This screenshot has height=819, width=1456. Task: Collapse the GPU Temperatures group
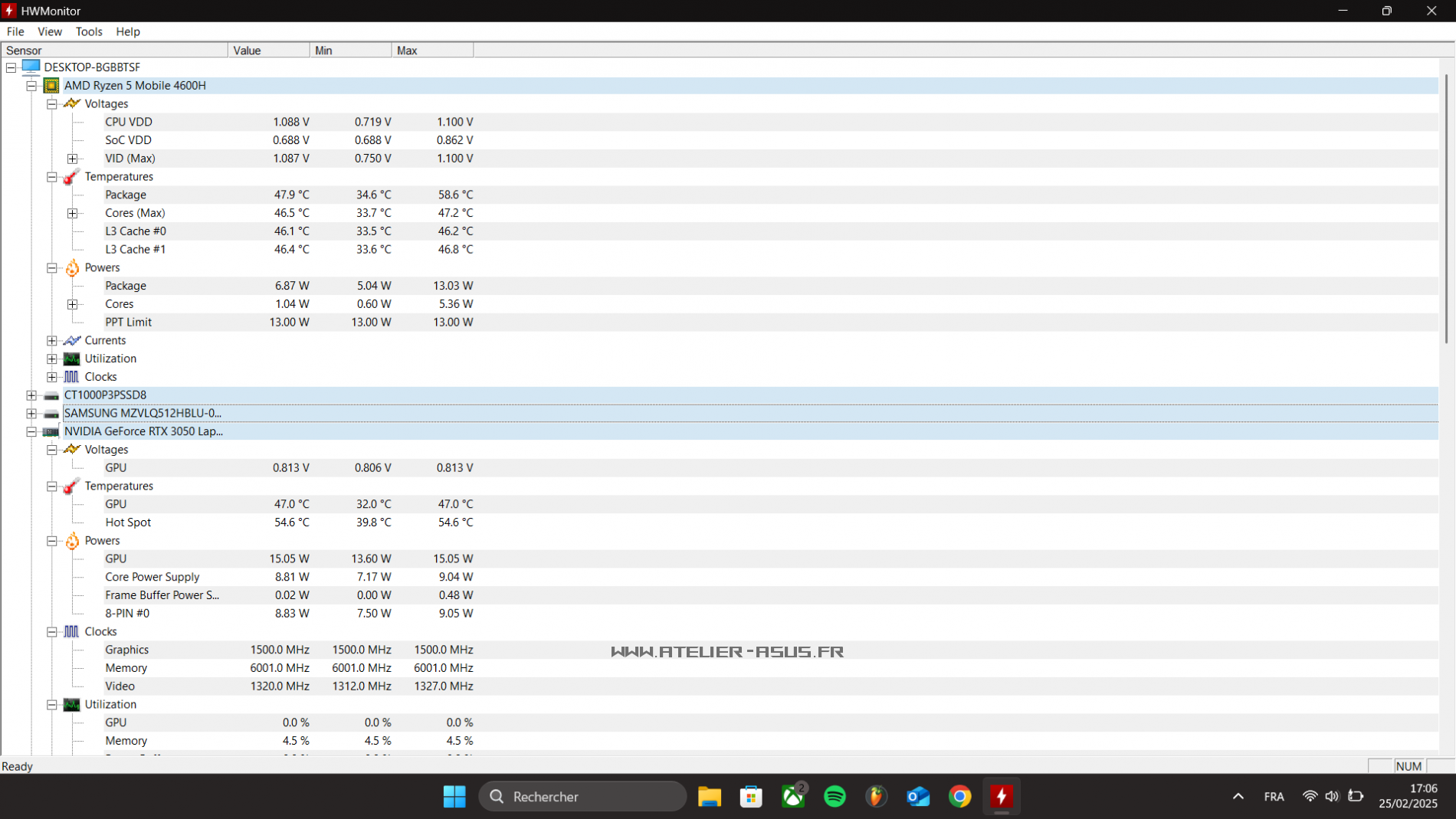[x=52, y=486]
